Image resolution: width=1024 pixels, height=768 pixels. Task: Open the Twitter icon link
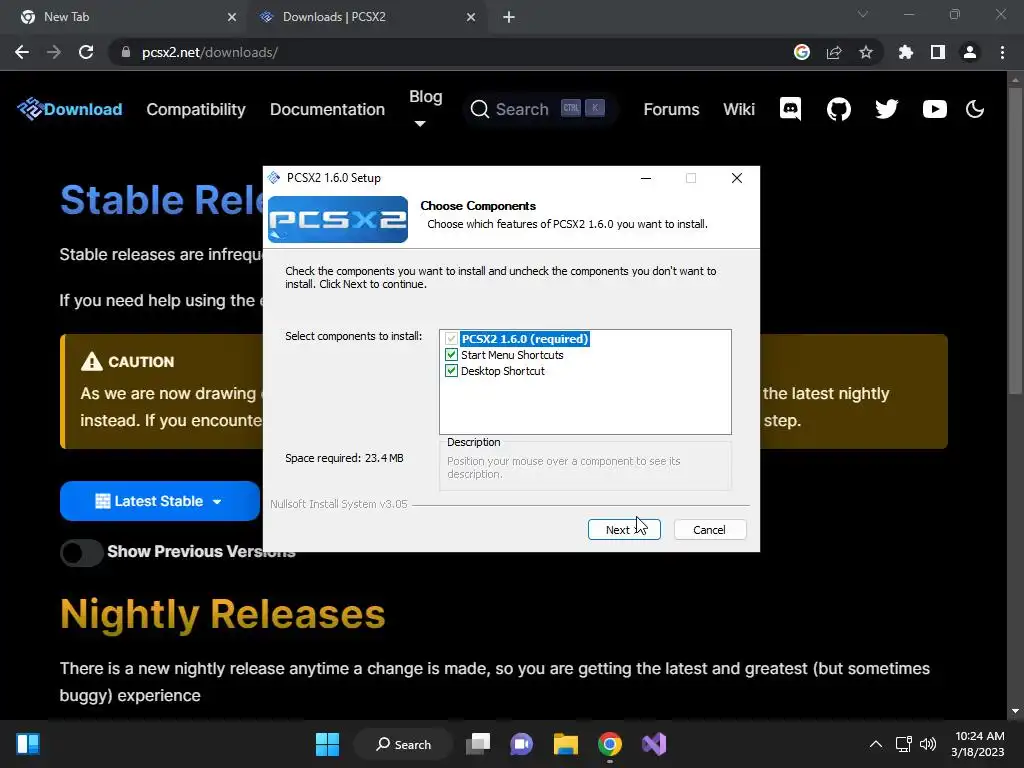pyautogui.click(x=886, y=109)
